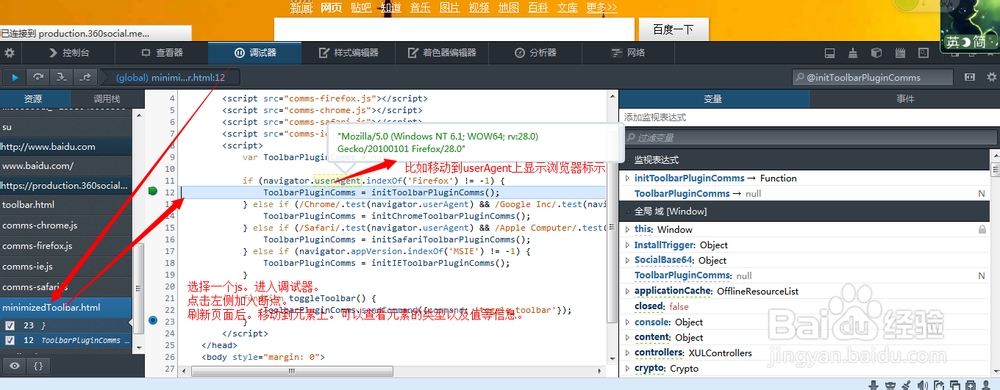
Task: Click the Step Over debugger icon
Action: [x=38, y=77]
